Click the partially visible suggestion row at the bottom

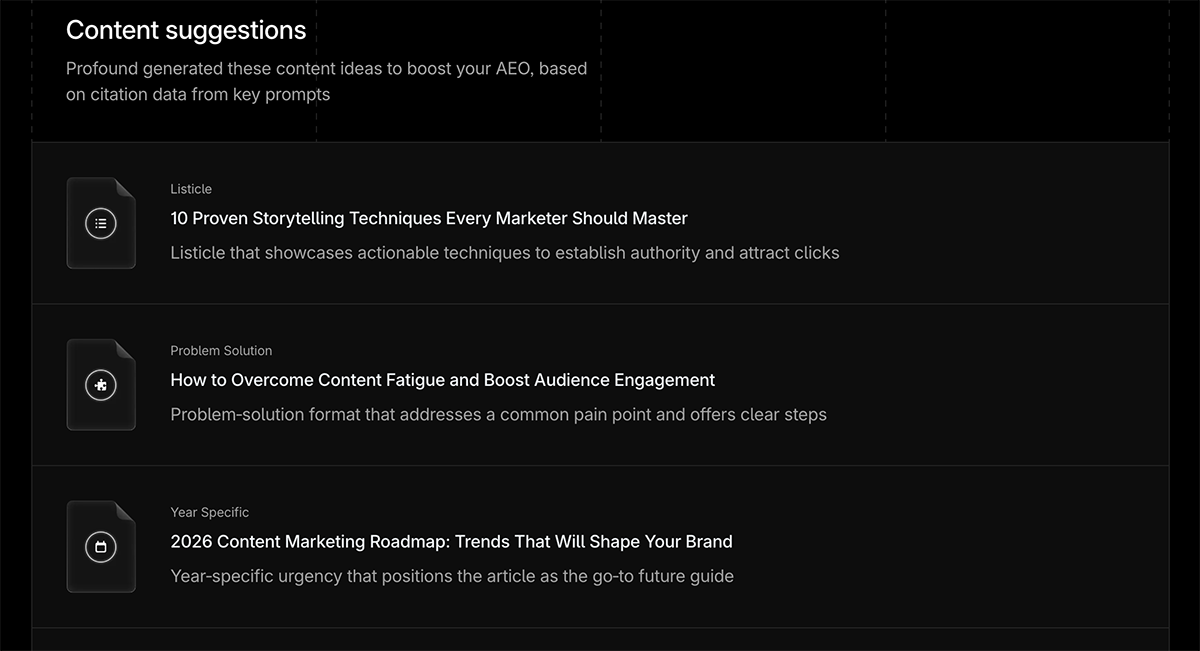click(600, 640)
